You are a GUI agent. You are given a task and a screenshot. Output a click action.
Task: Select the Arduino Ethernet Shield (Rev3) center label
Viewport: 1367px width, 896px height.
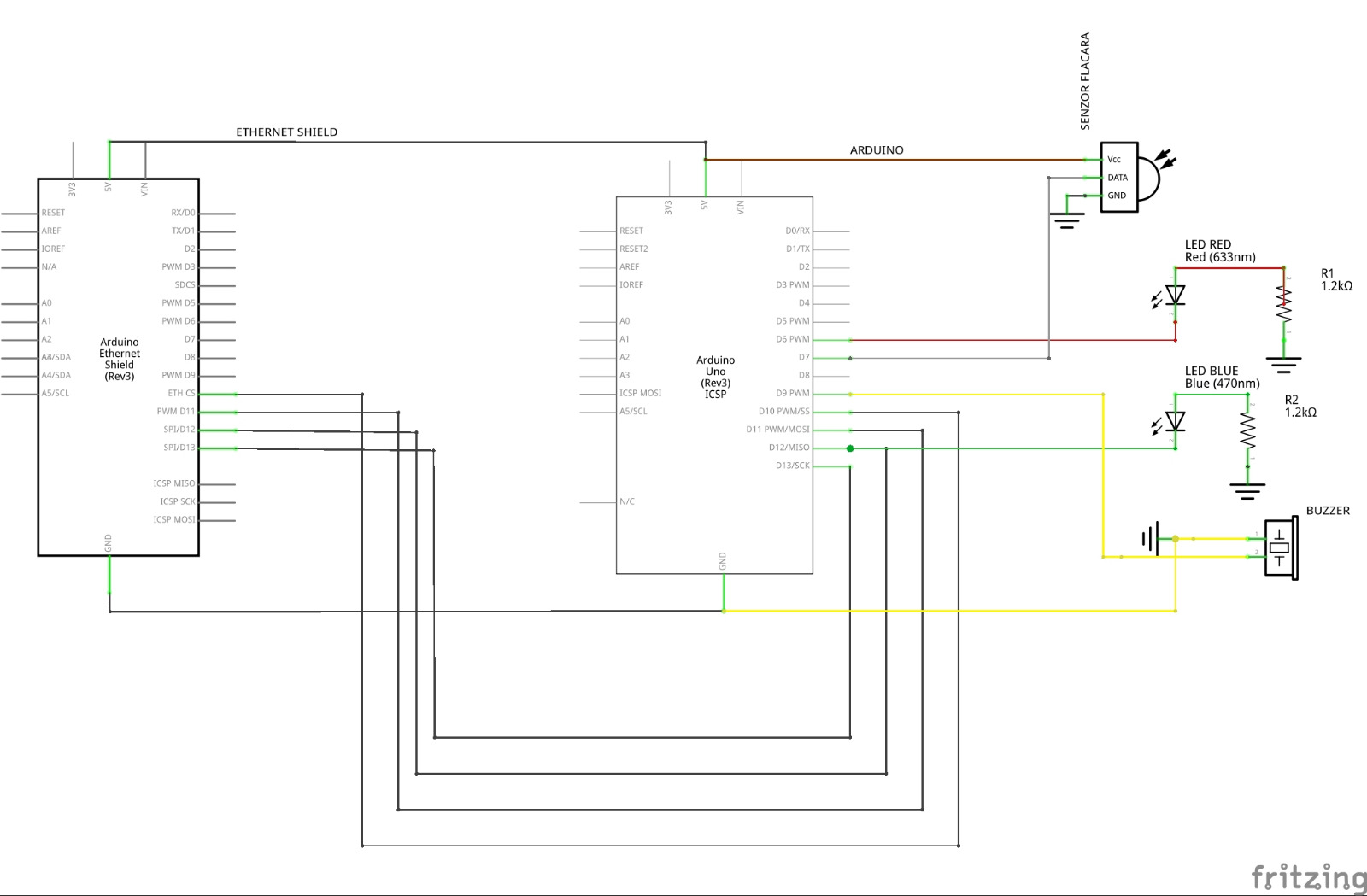tap(120, 360)
